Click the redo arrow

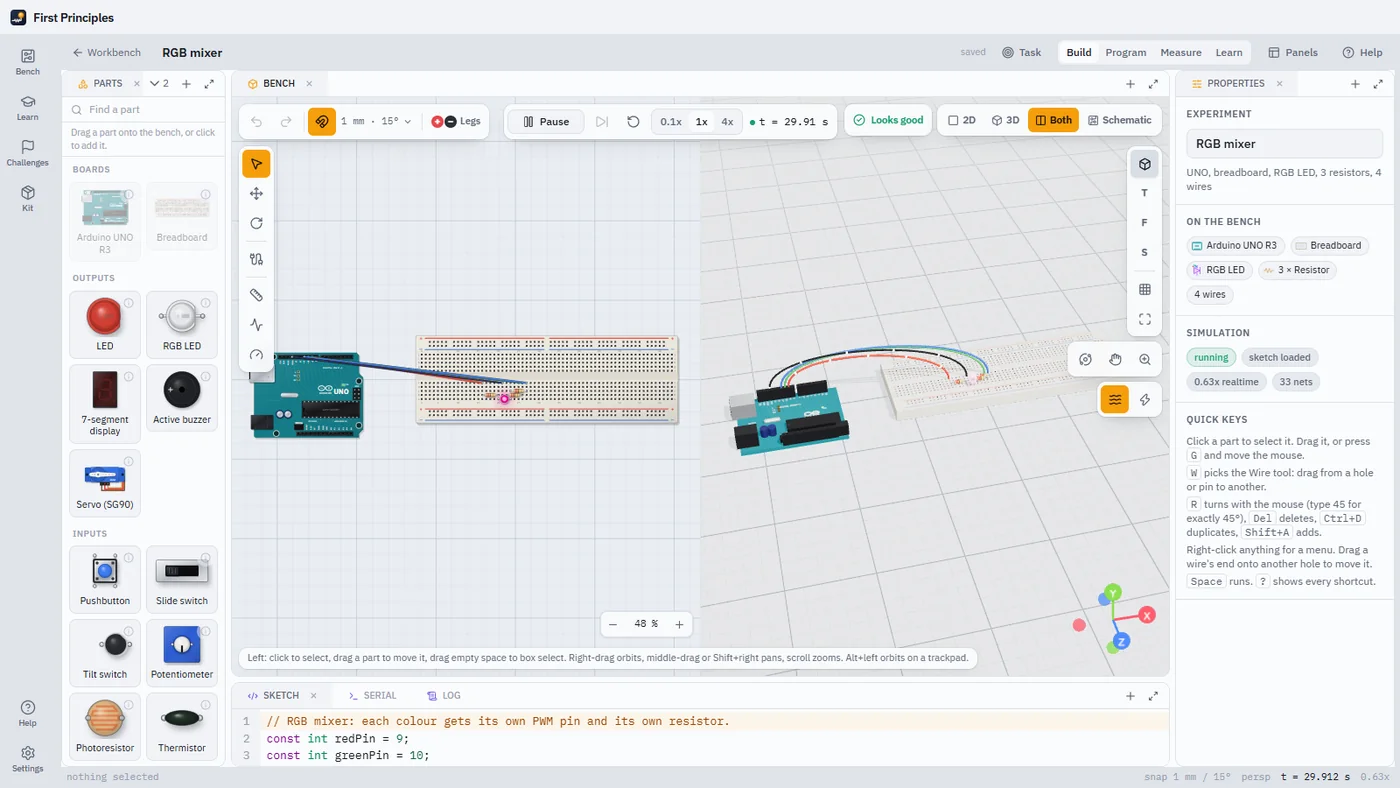point(286,121)
